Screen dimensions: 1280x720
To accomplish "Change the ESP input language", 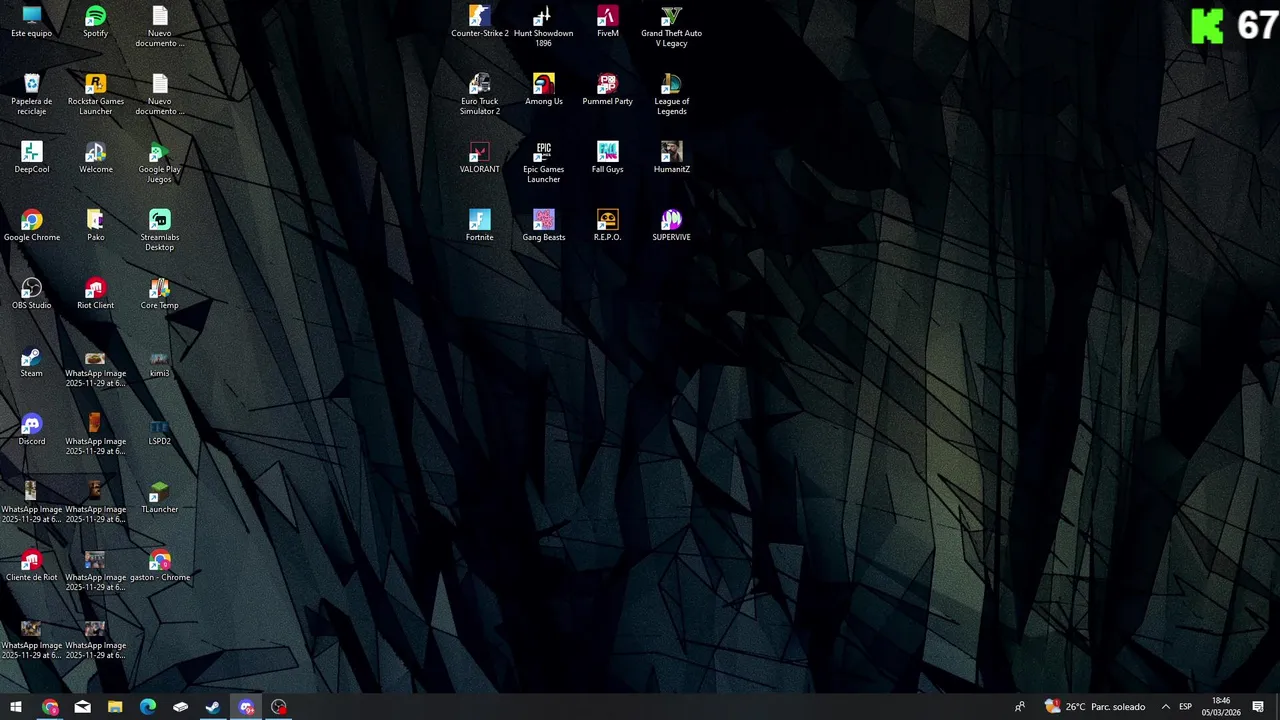I will 1185,707.
